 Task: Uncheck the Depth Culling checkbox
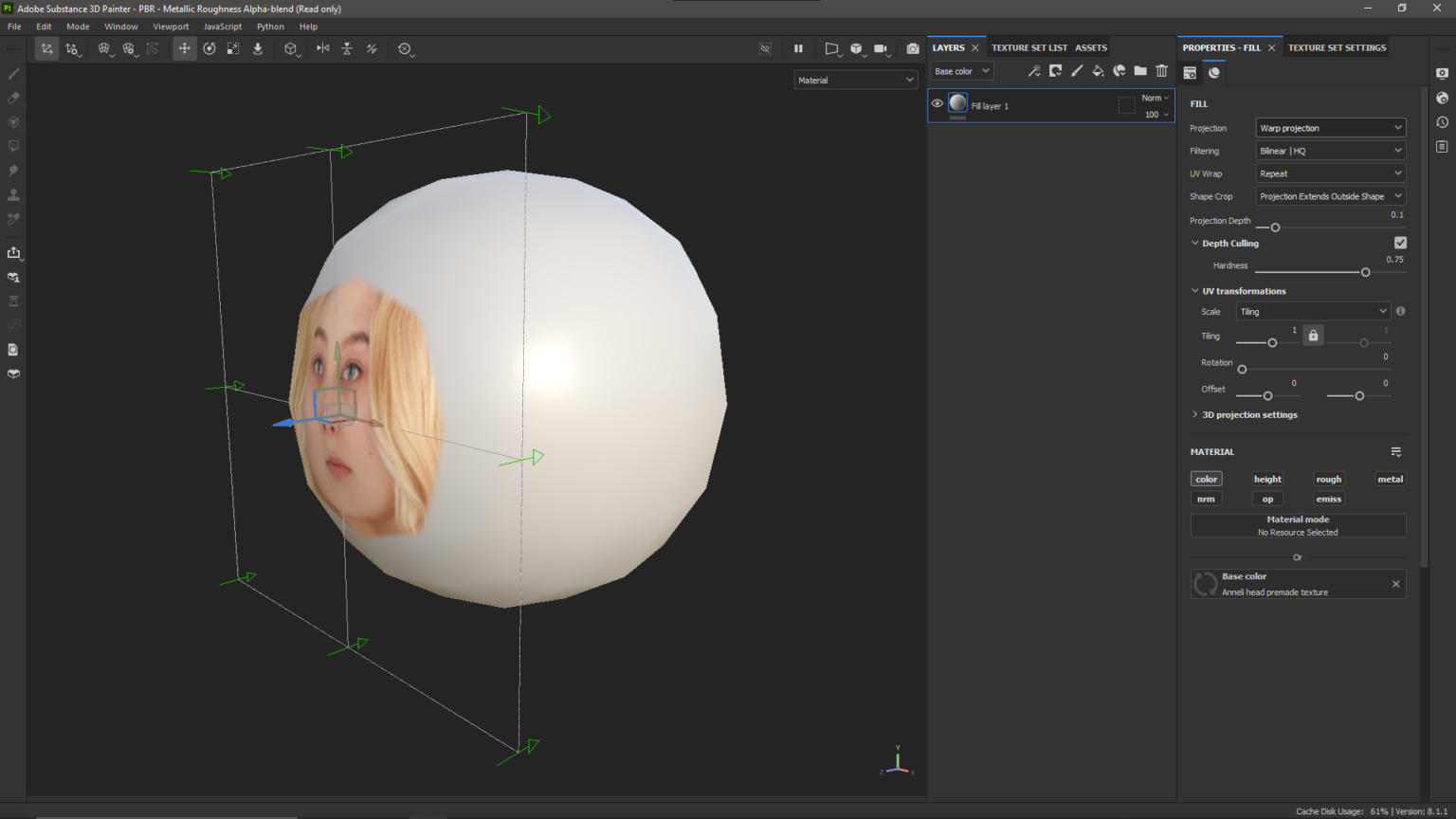pyautogui.click(x=1400, y=243)
